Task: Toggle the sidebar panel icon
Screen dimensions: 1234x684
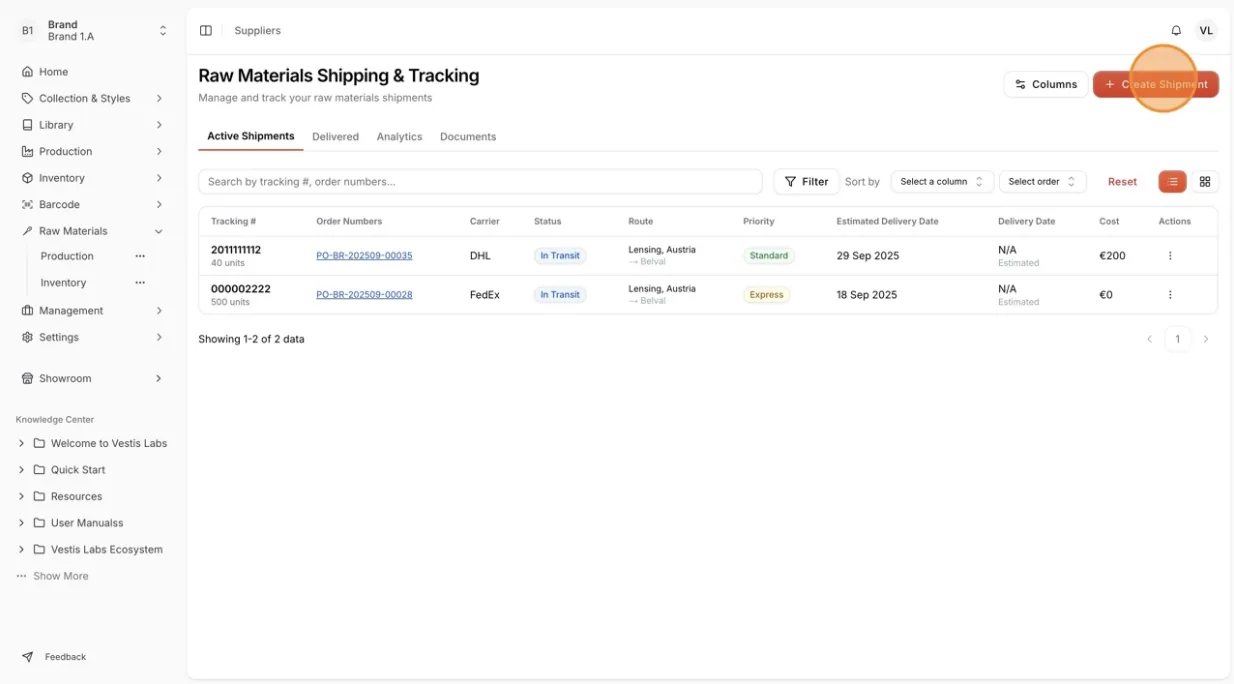Action: (206, 31)
